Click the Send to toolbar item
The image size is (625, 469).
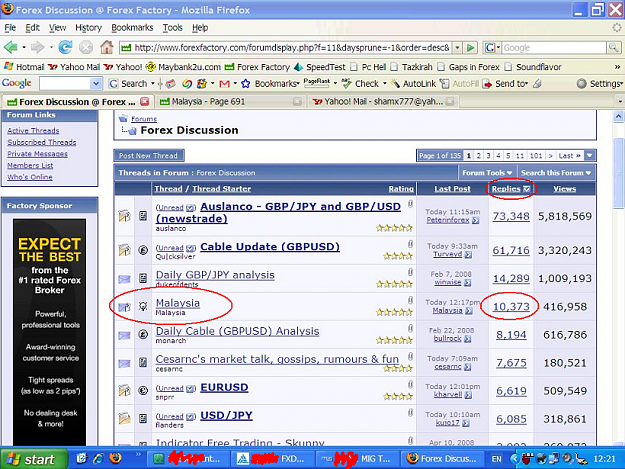click(505, 84)
